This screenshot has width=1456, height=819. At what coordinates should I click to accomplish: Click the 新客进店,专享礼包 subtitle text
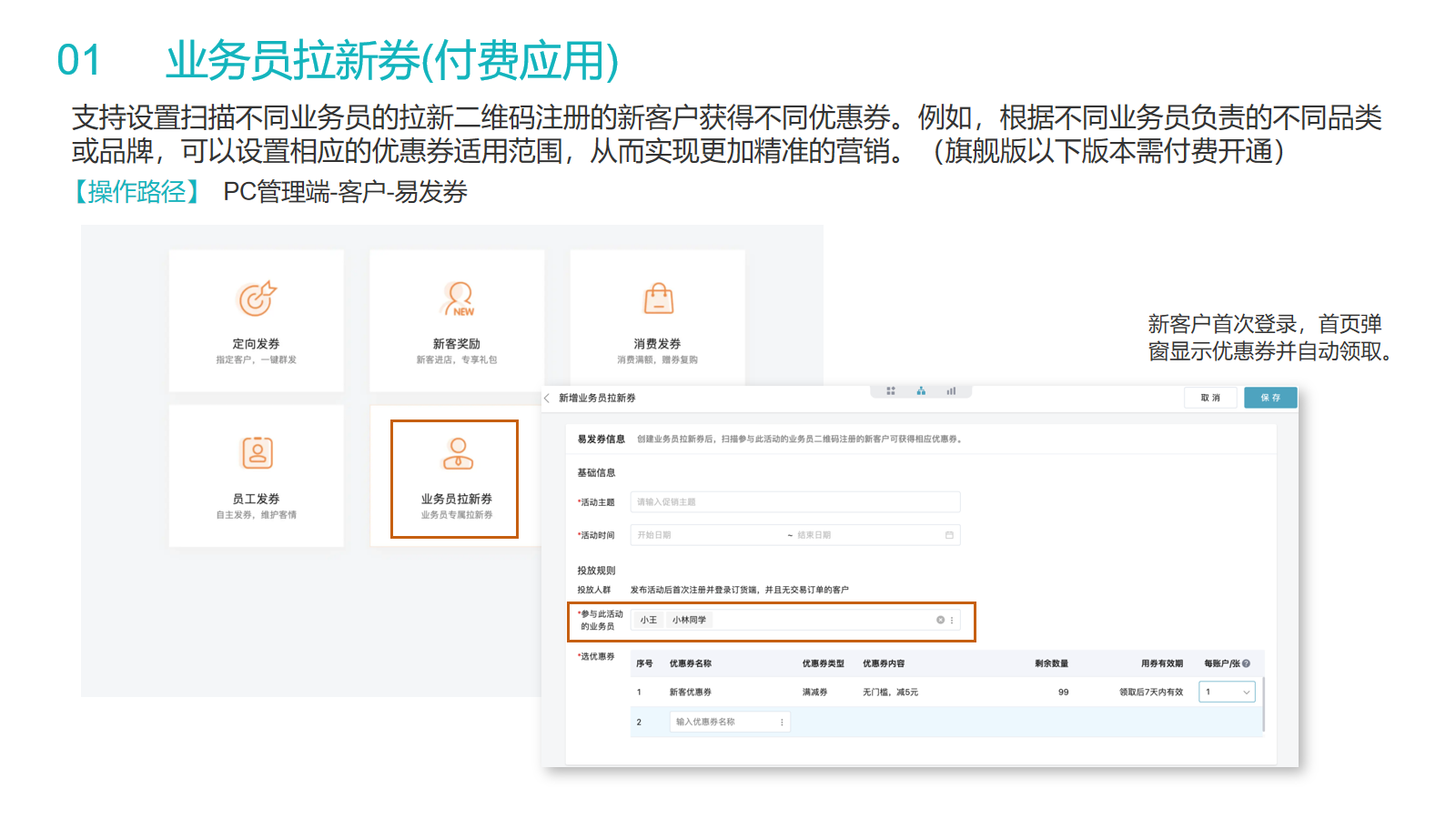click(x=457, y=359)
